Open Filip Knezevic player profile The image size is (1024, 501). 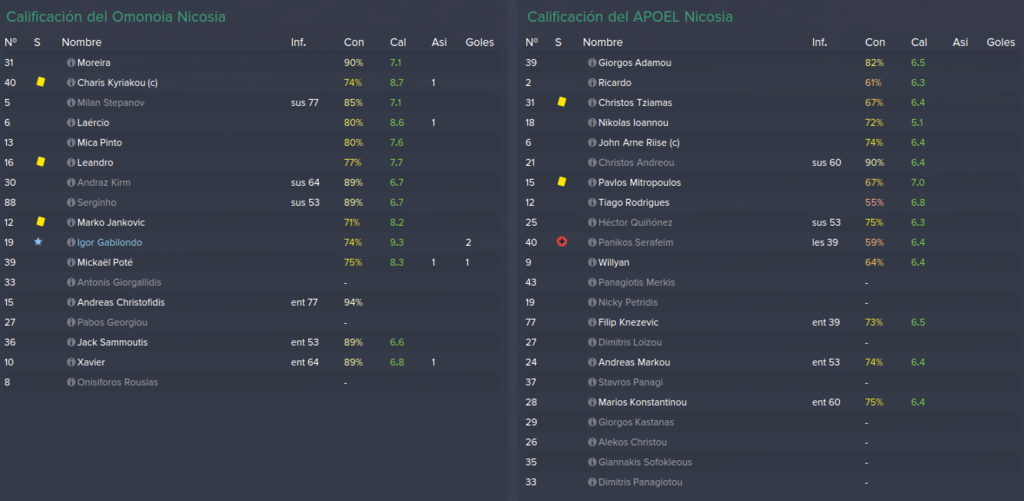628,323
